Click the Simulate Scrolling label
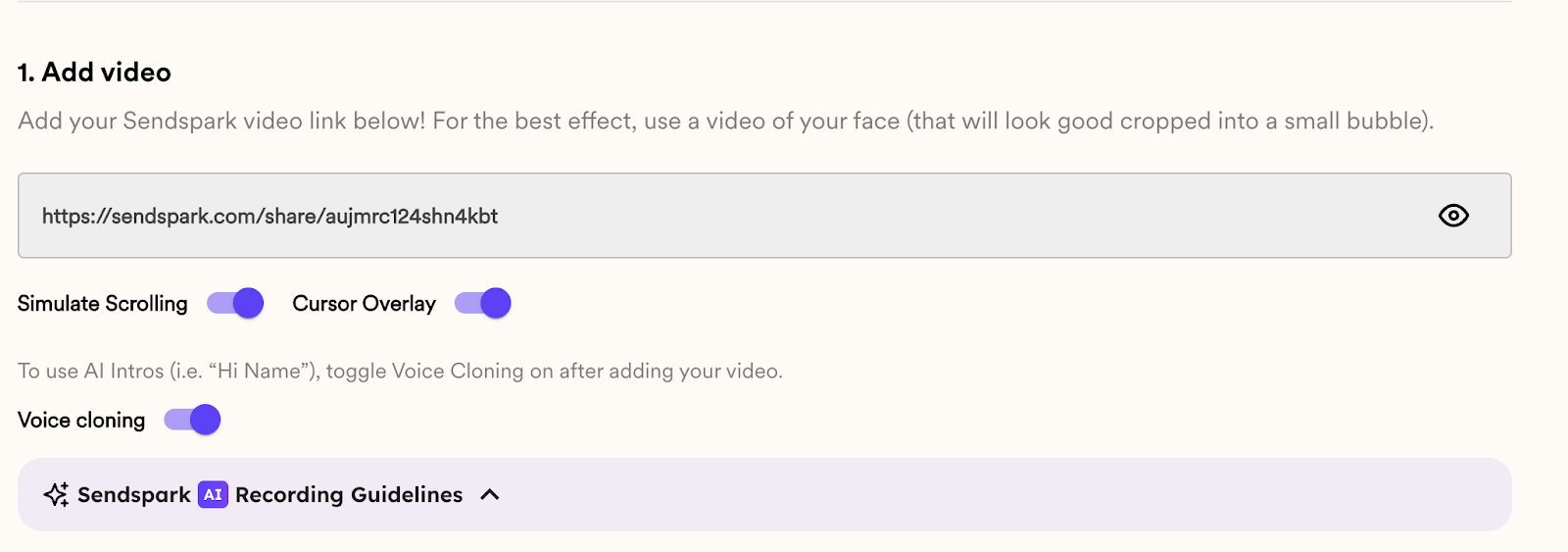The height and width of the screenshot is (552, 1568). (103, 304)
